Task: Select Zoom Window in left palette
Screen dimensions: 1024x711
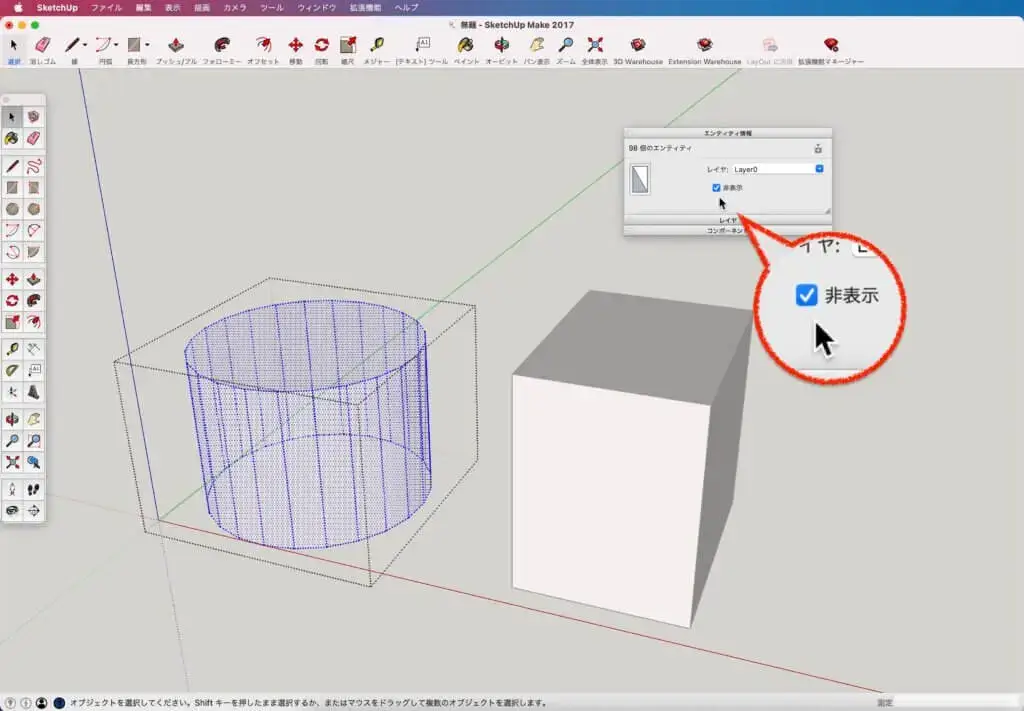Action: coord(33,441)
